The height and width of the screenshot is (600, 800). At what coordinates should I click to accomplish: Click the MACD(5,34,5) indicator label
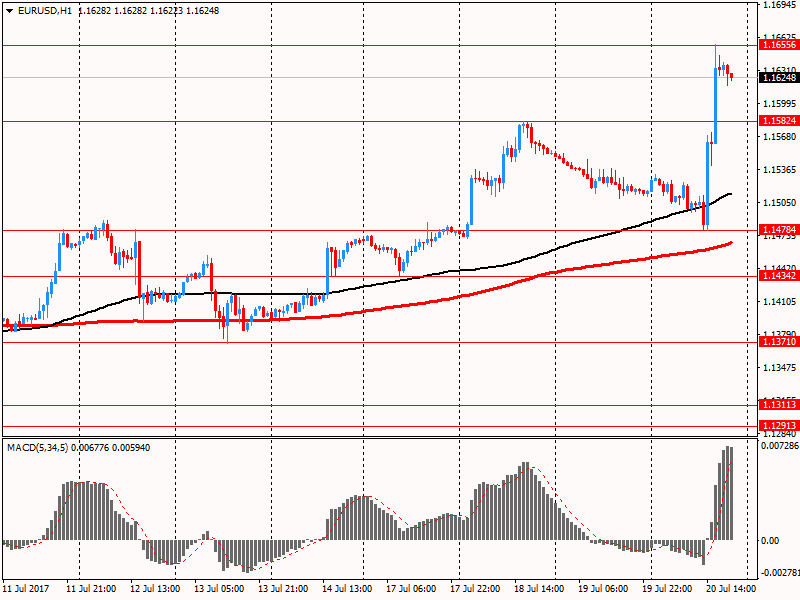[37, 448]
